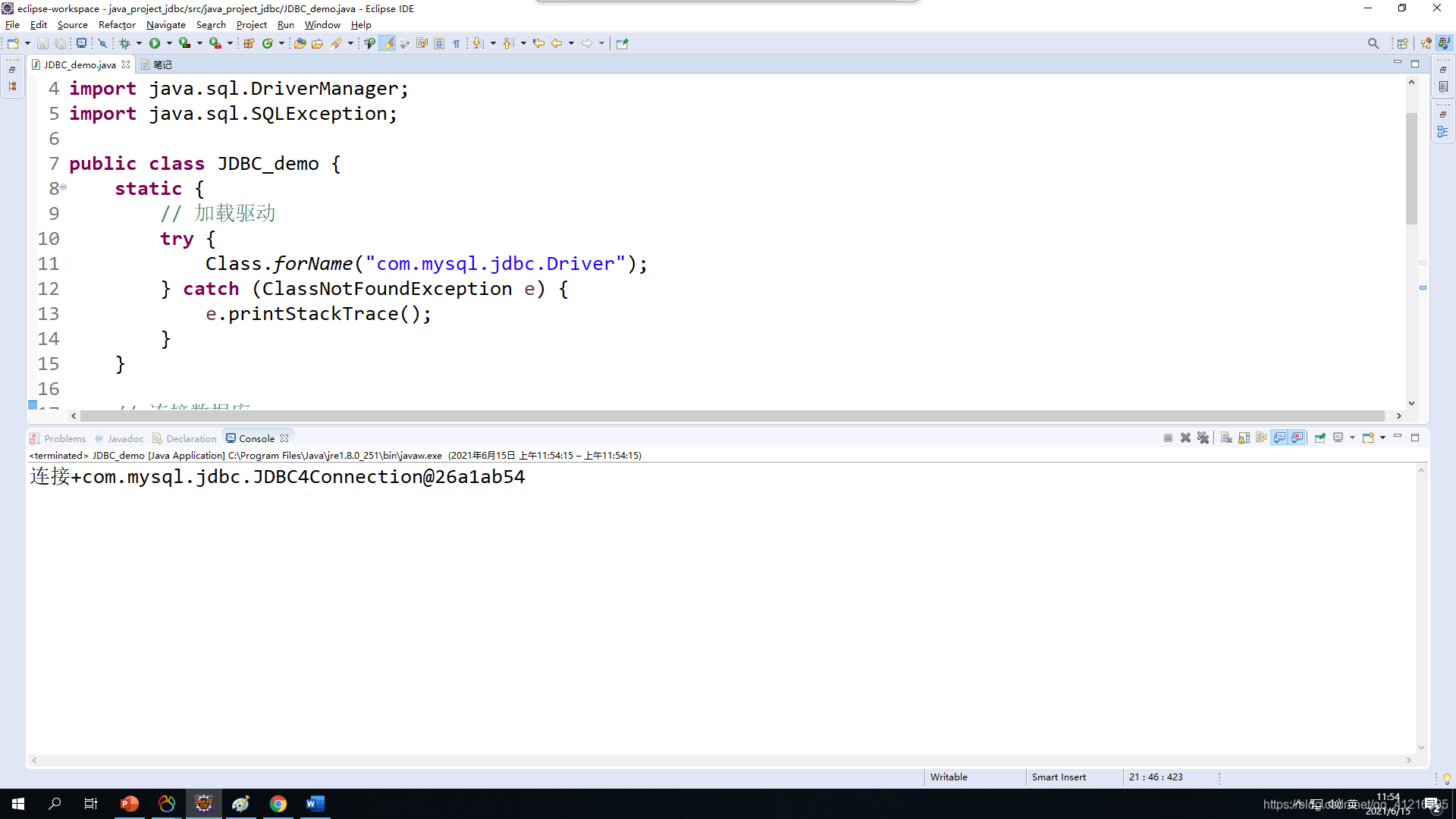Image resolution: width=1456 pixels, height=819 pixels.
Task: Debug the current program
Action: [x=126, y=43]
